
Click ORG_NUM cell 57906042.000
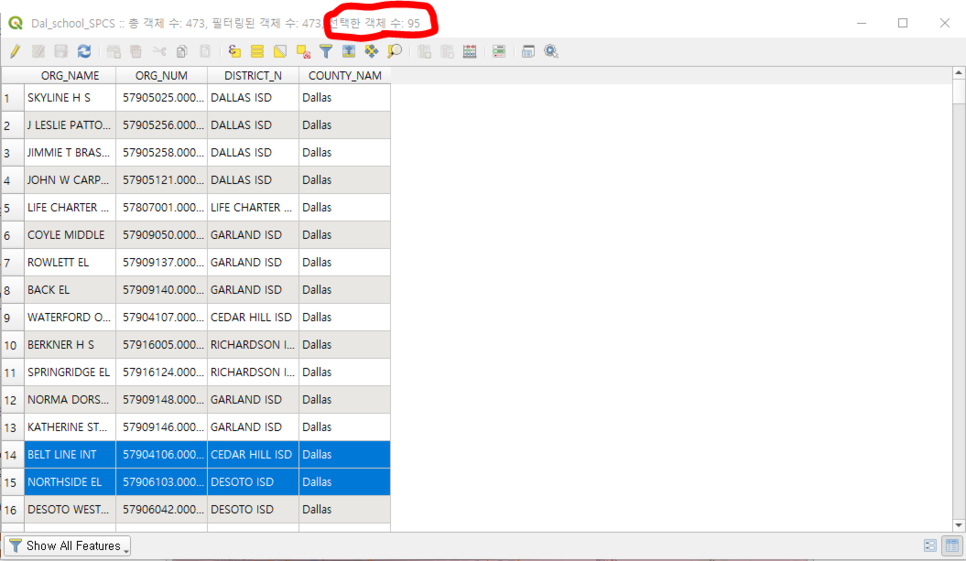pos(161,510)
